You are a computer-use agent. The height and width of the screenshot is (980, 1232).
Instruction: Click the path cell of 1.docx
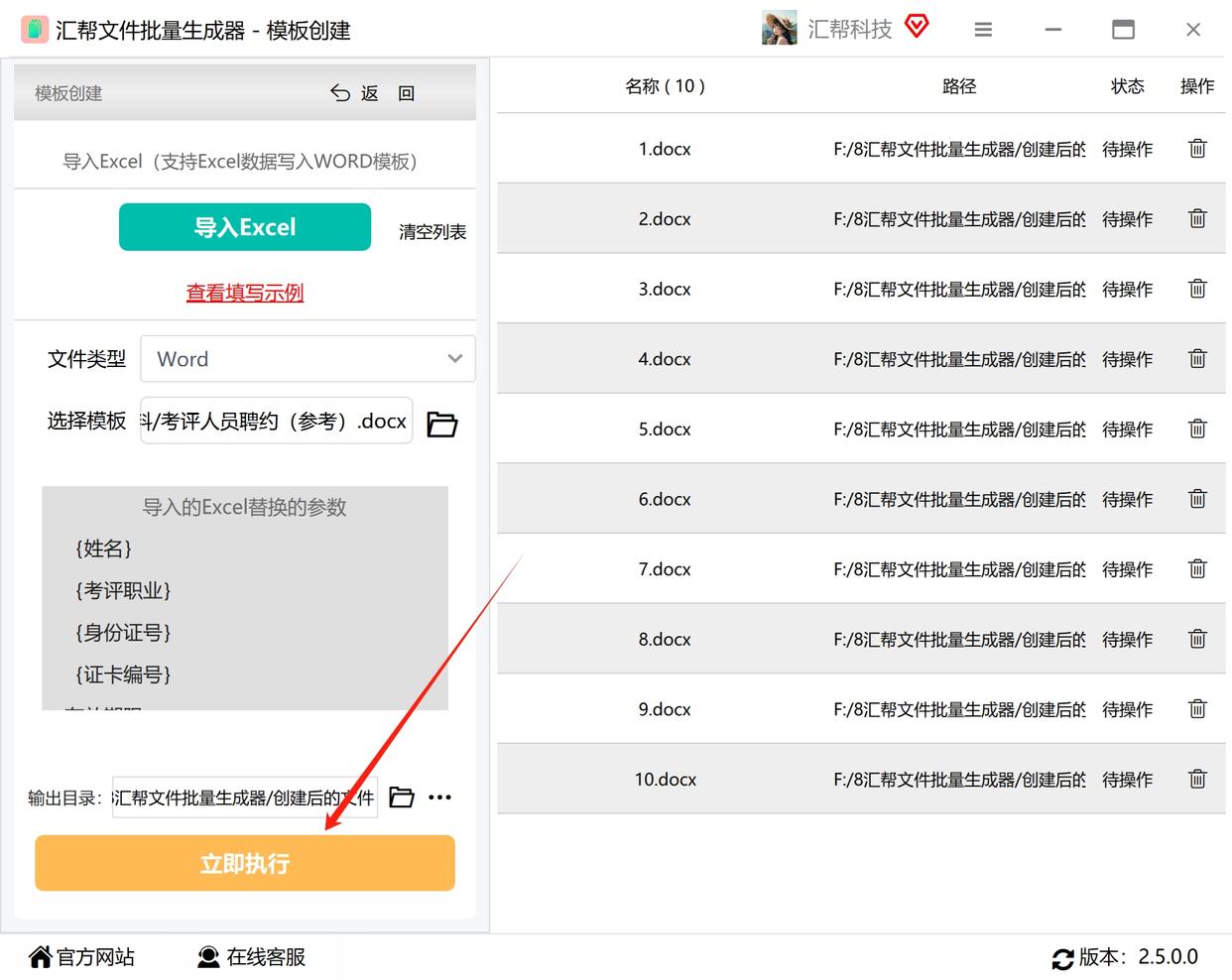(x=959, y=150)
